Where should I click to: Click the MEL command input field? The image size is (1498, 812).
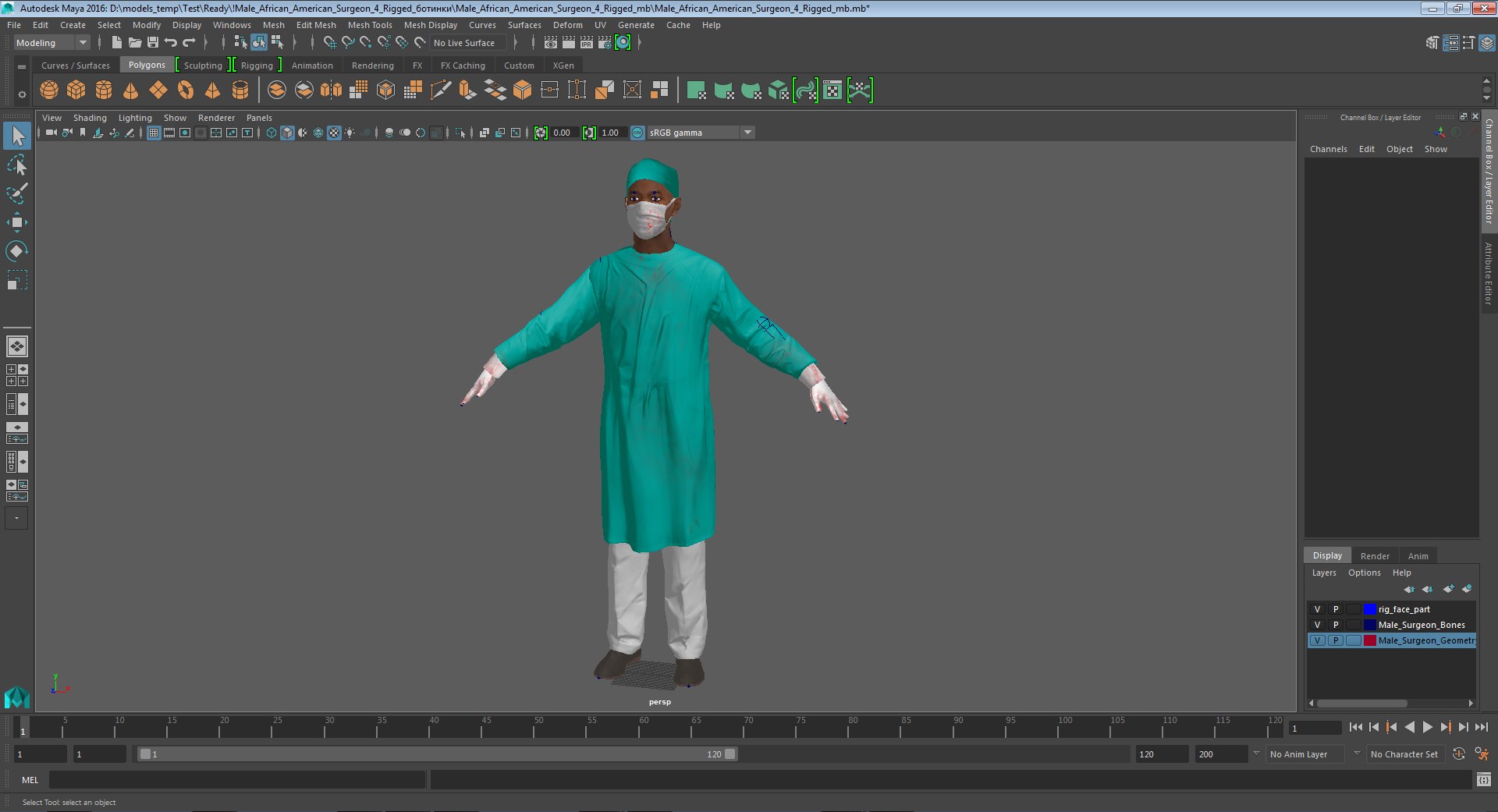[x=237, y=779]
